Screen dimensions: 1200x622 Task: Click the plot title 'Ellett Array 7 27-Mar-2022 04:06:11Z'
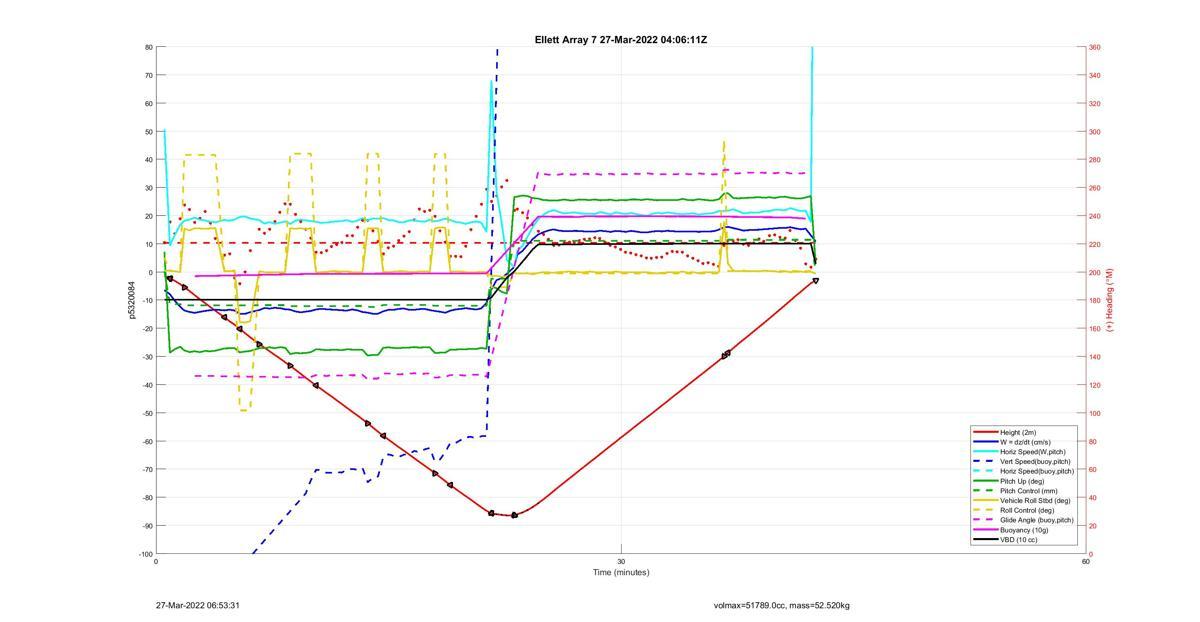coord(621,39)
